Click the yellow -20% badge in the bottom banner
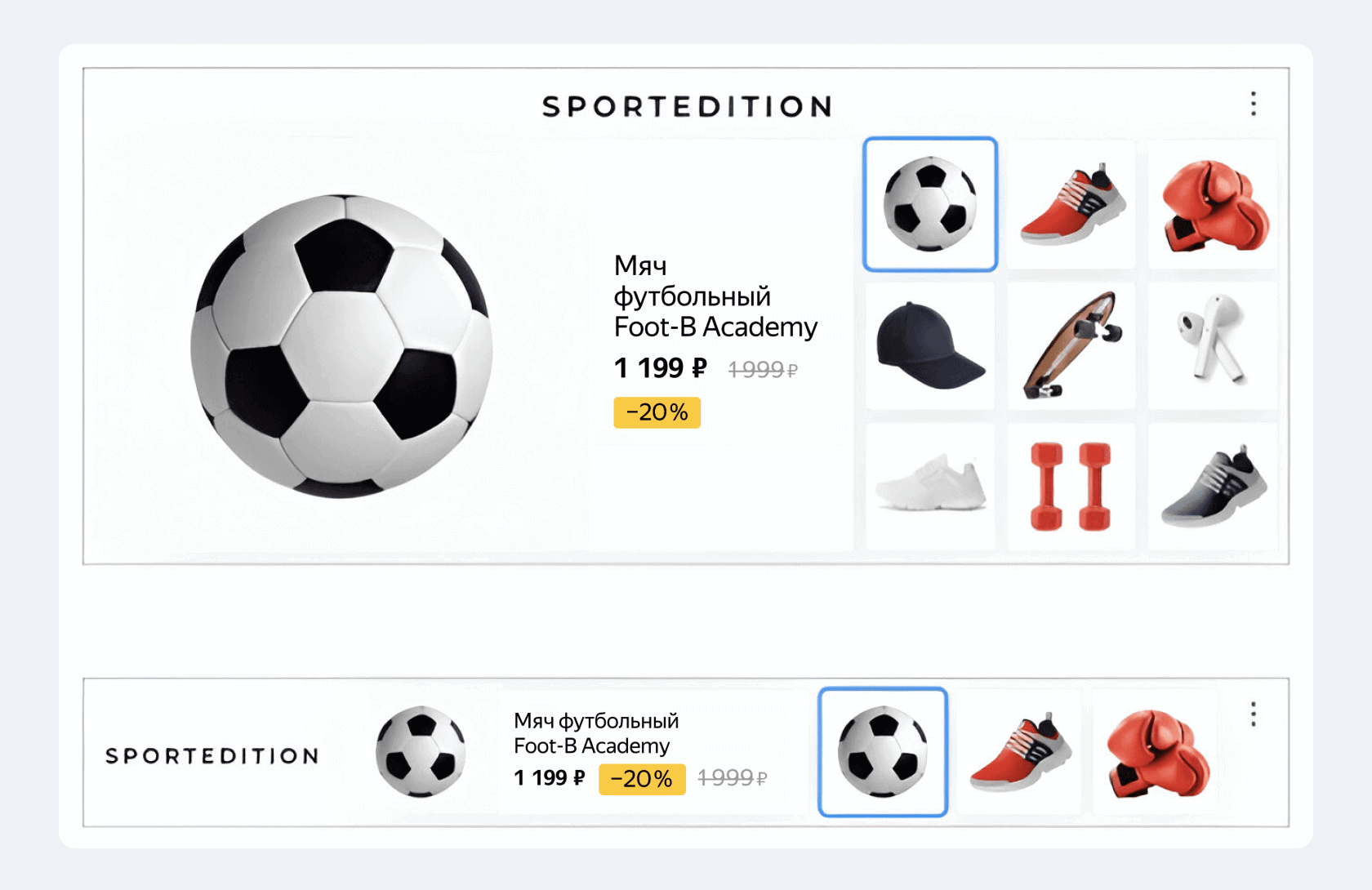This screenshot has height=890, width=1372. coord(642,779)
